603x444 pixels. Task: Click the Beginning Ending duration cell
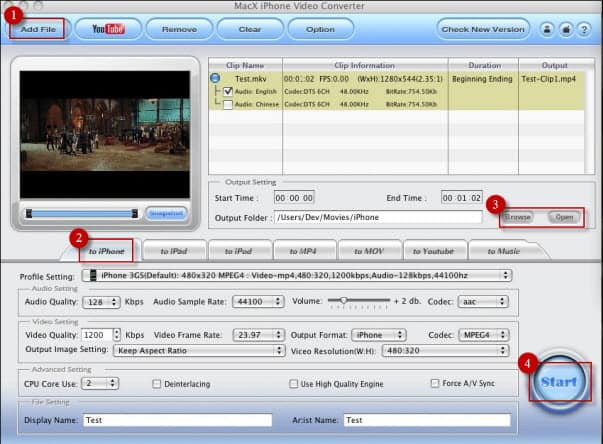tap(482, 79)
